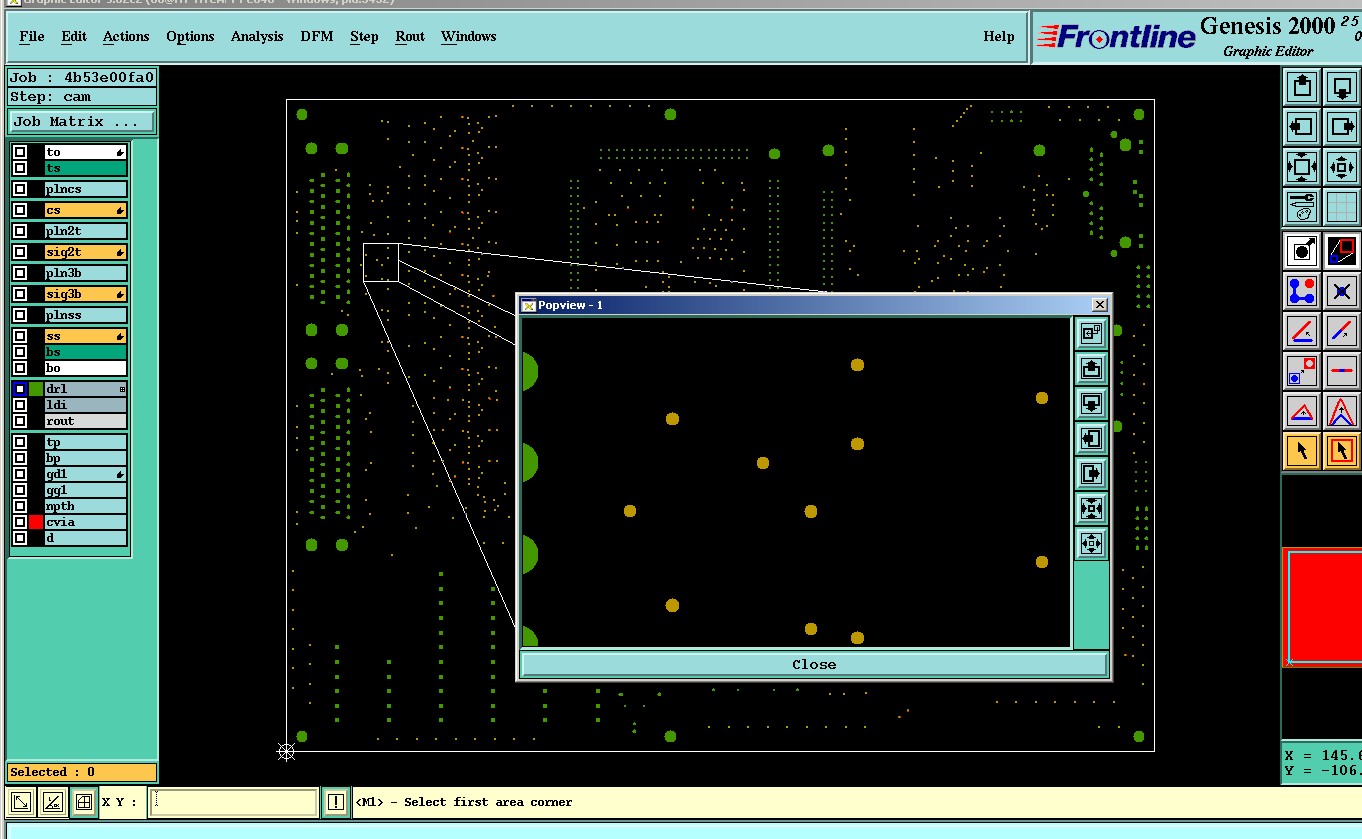Click the Selected : 0 status label
The height and width of the screenshot is (839, 1362).
tap(82, 772)
